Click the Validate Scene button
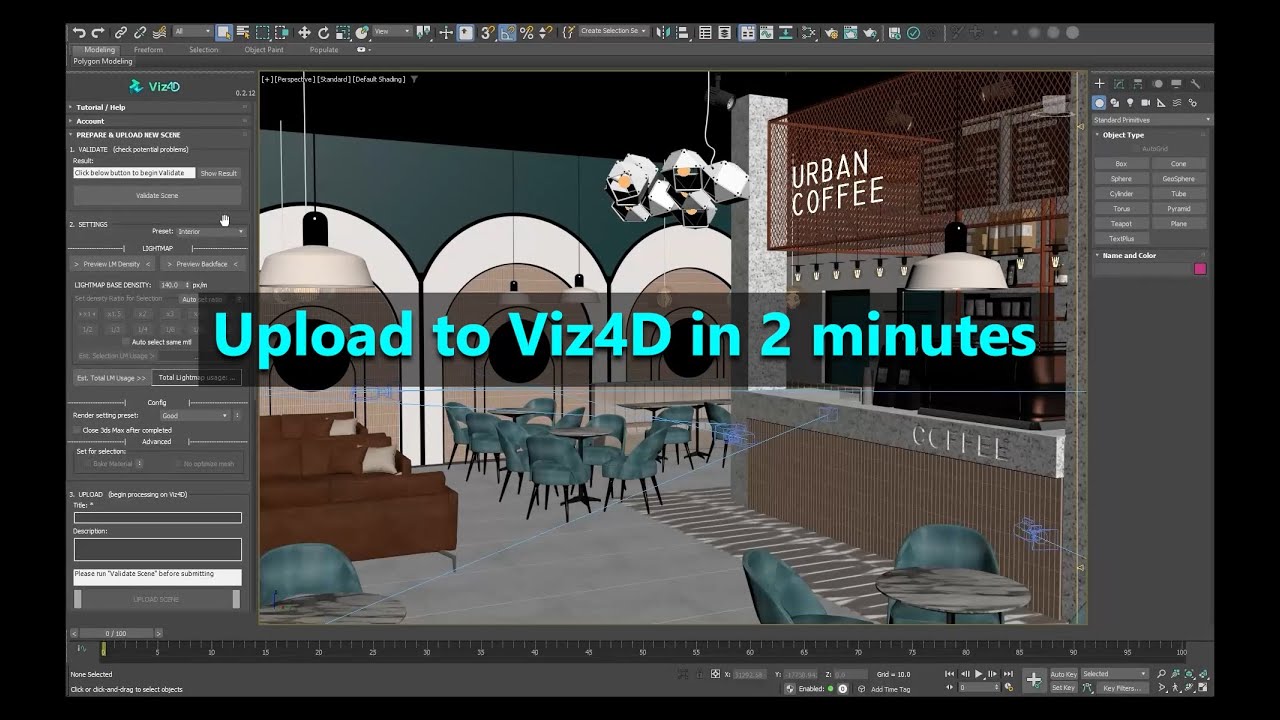Viewport: 1280px width, 720px height. [157, 196]
